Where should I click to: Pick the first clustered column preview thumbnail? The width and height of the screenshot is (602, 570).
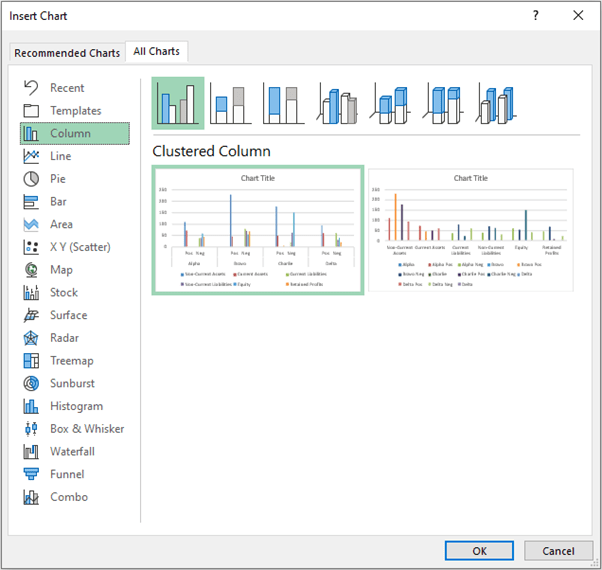coord(258,230)
